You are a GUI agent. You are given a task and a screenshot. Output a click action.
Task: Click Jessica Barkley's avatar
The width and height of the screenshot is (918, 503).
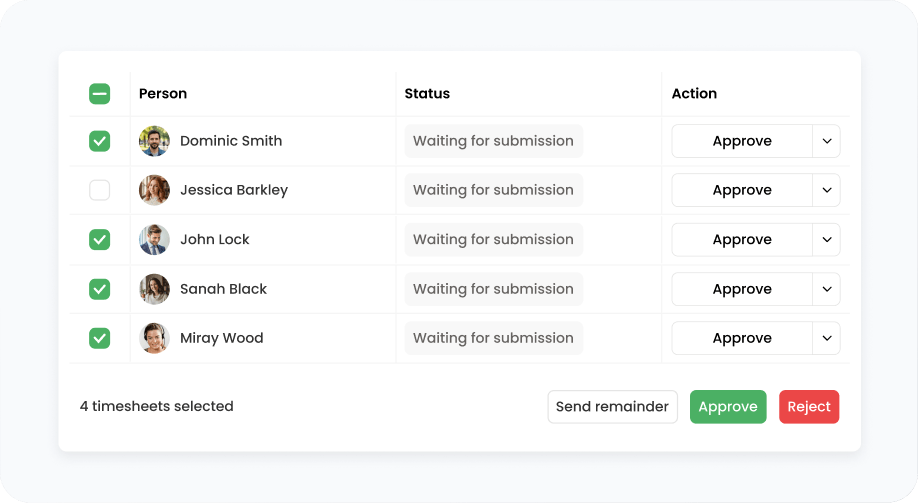(155, 190)
